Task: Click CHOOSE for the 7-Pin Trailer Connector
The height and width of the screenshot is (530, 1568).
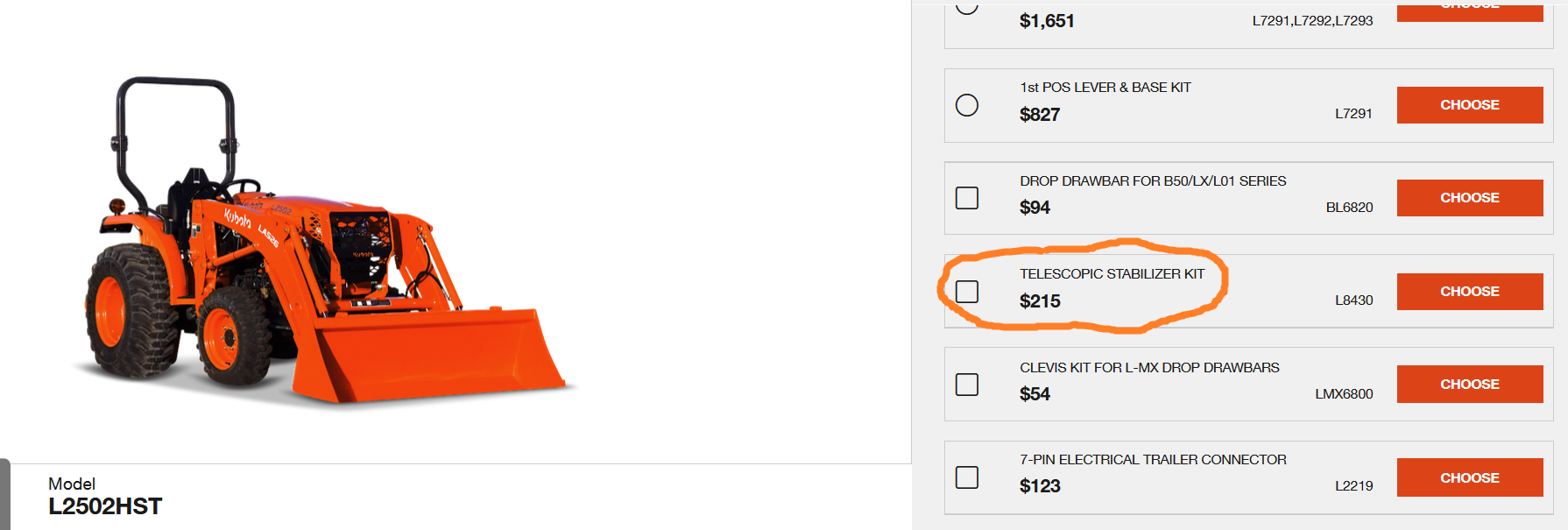Action: pyautogui.click(x=1469, y=477)
